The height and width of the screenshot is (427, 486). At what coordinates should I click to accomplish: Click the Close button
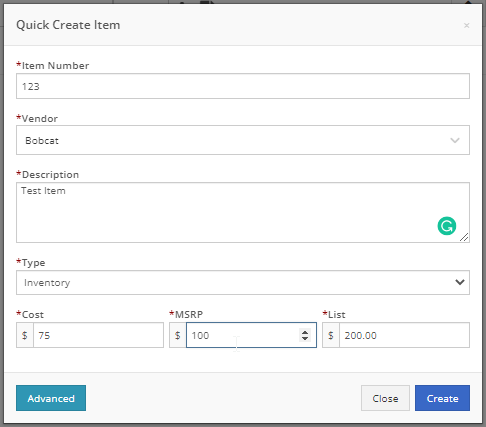click(385, 398)
